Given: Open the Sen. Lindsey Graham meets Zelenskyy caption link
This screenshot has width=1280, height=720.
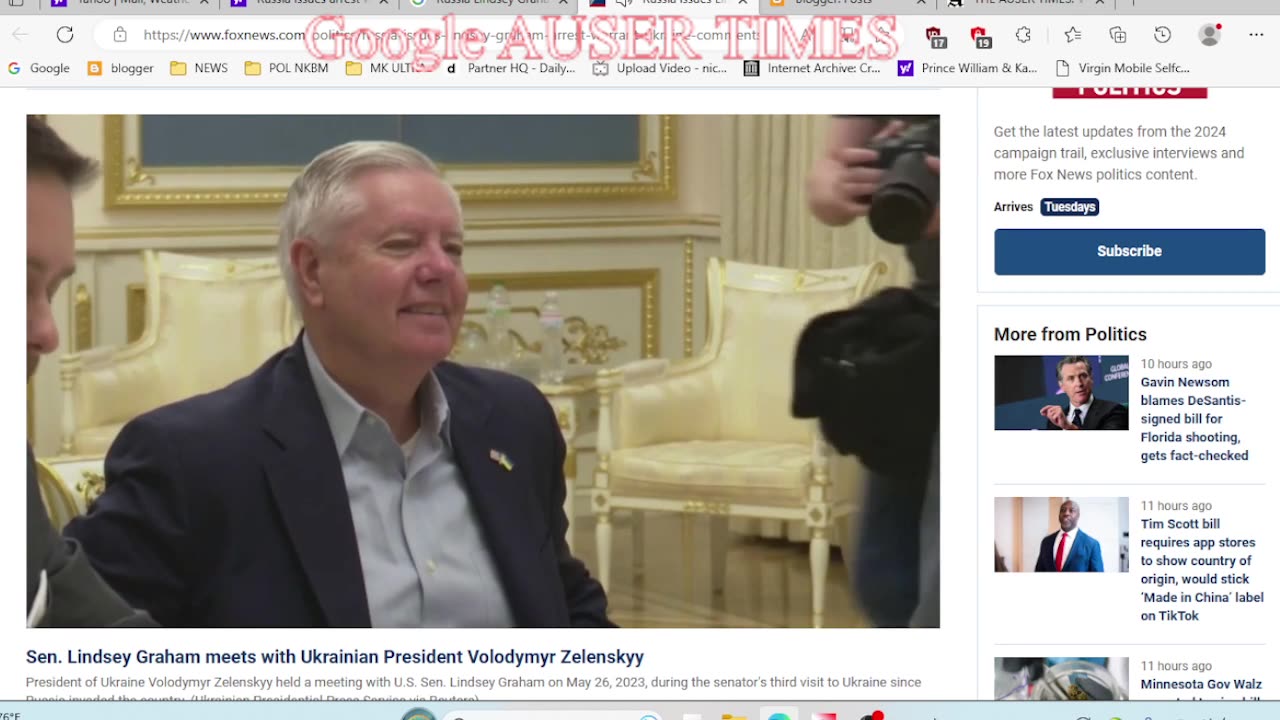Looking at the screenshot, I should [x=335, y=657].
